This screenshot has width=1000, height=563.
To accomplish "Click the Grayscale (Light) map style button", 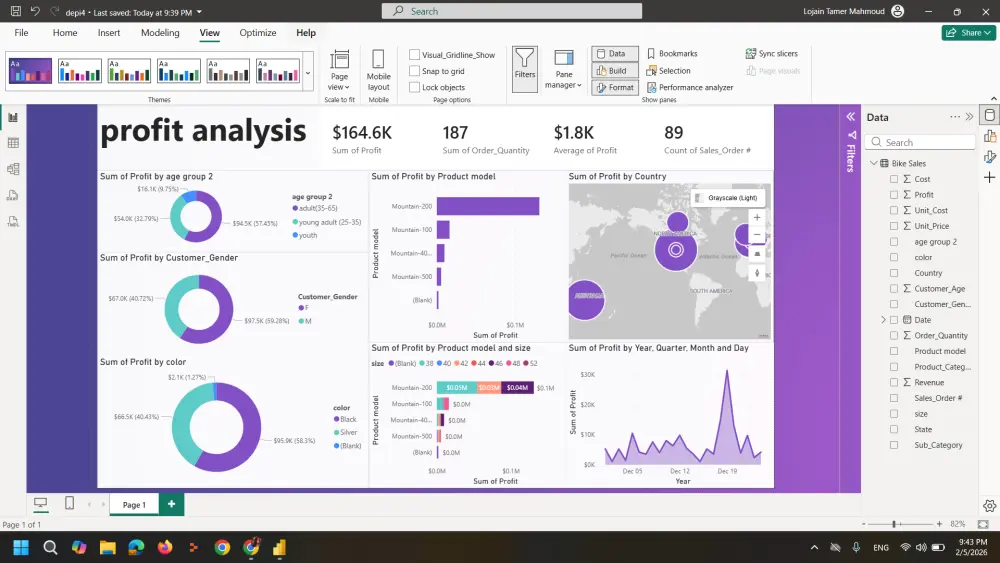I will point(728,198).
